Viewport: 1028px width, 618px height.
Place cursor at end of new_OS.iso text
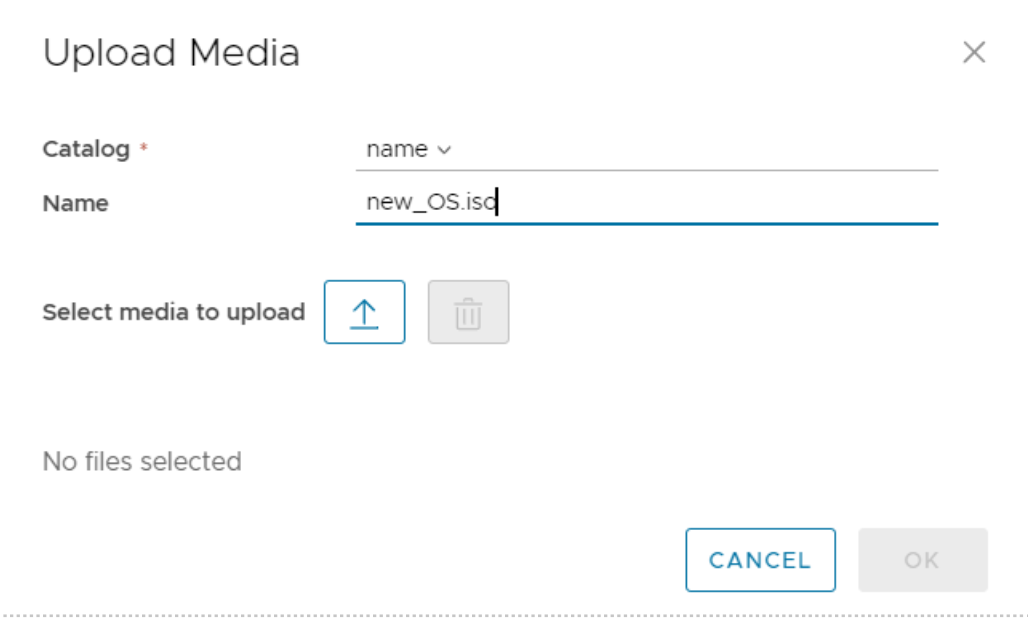tap(498, 202)
